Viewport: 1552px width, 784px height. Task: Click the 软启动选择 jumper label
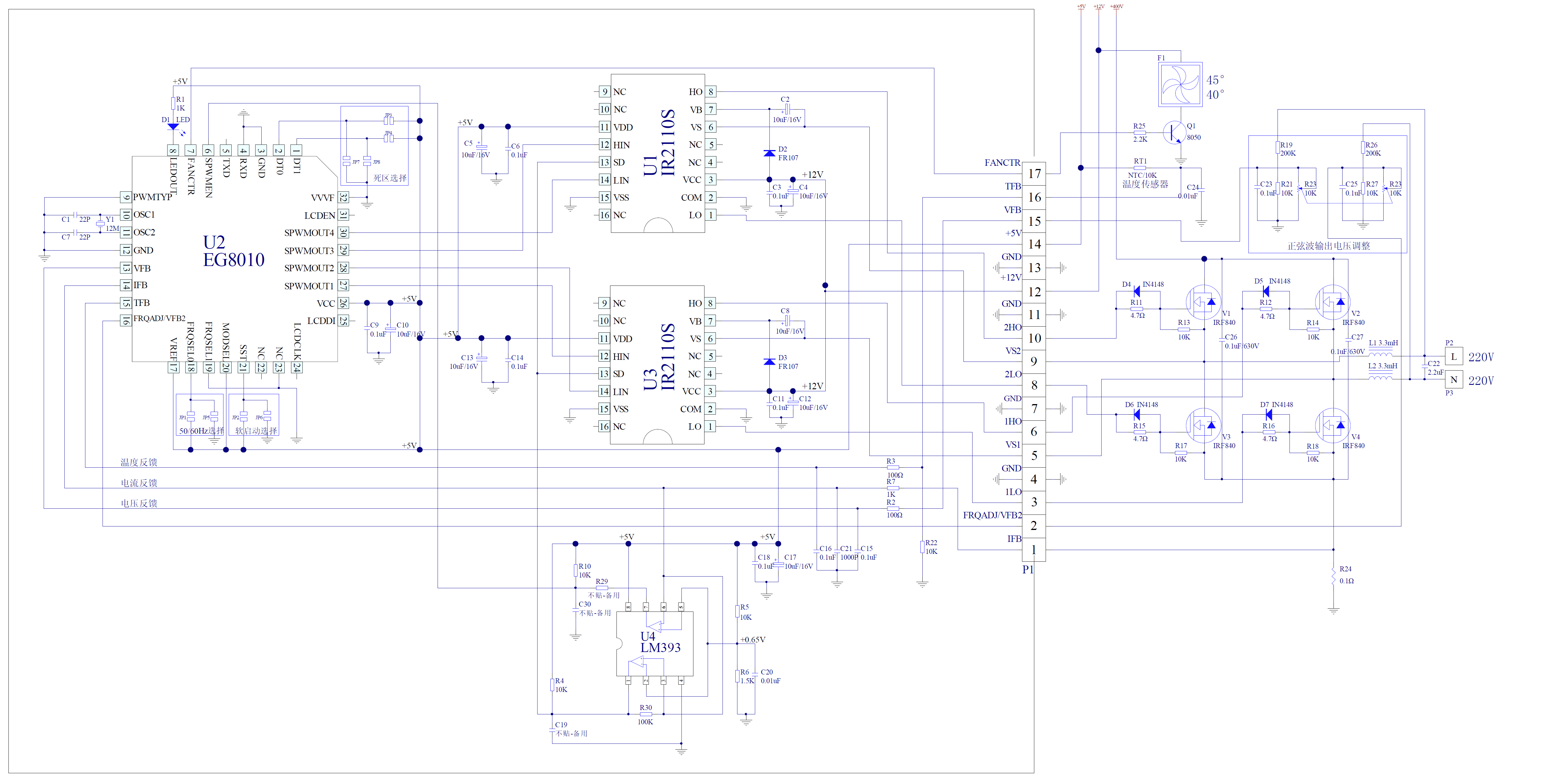256,430
